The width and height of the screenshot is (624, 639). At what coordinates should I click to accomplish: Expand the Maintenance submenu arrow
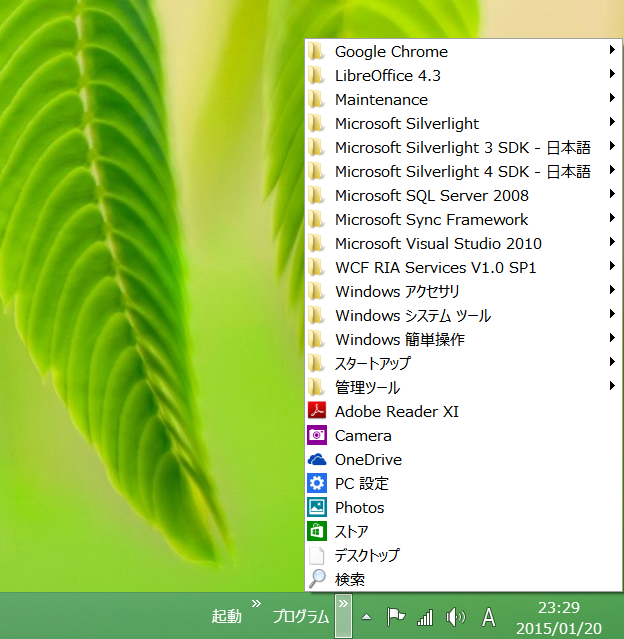pyautogui.click(x=612, y=98)
